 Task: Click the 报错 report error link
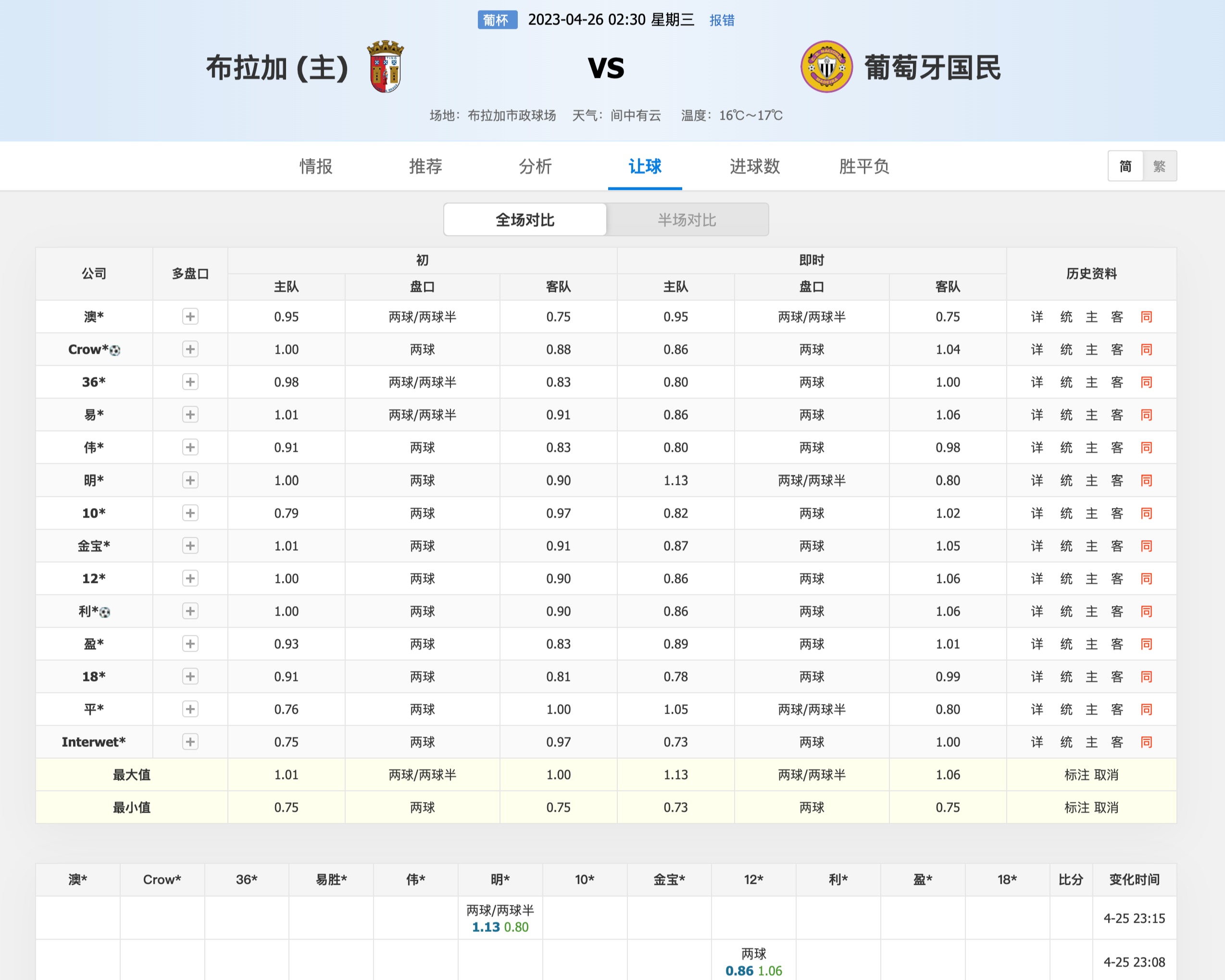click(722, 21)
